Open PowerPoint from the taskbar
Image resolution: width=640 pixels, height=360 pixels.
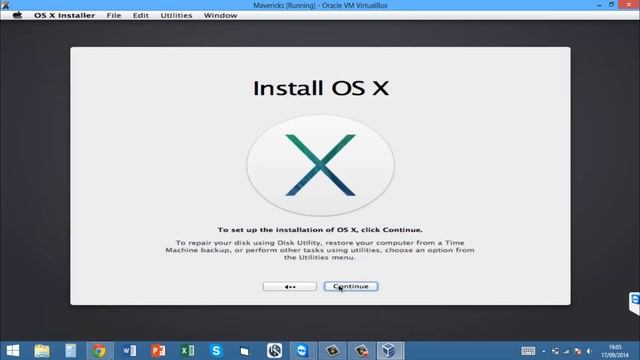(158, 351)
